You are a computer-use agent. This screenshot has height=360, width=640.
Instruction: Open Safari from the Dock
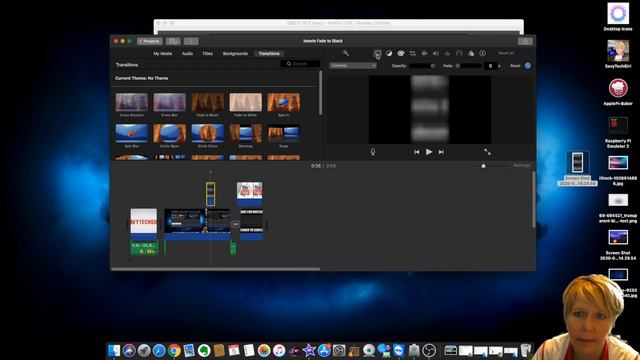(159, 350)
